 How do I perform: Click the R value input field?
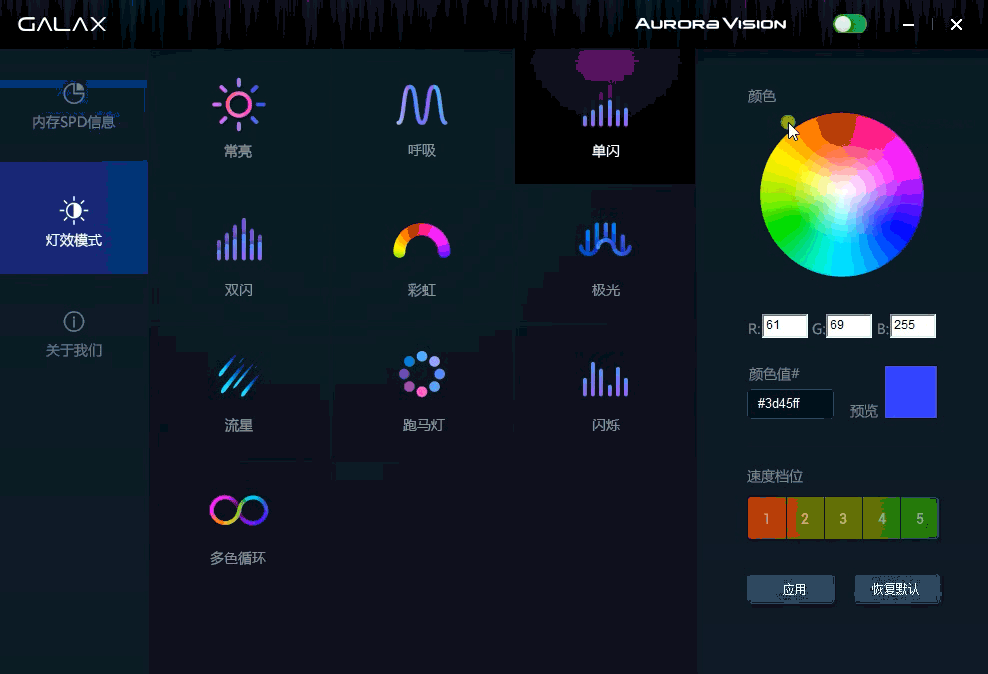[x=784, y=326]
